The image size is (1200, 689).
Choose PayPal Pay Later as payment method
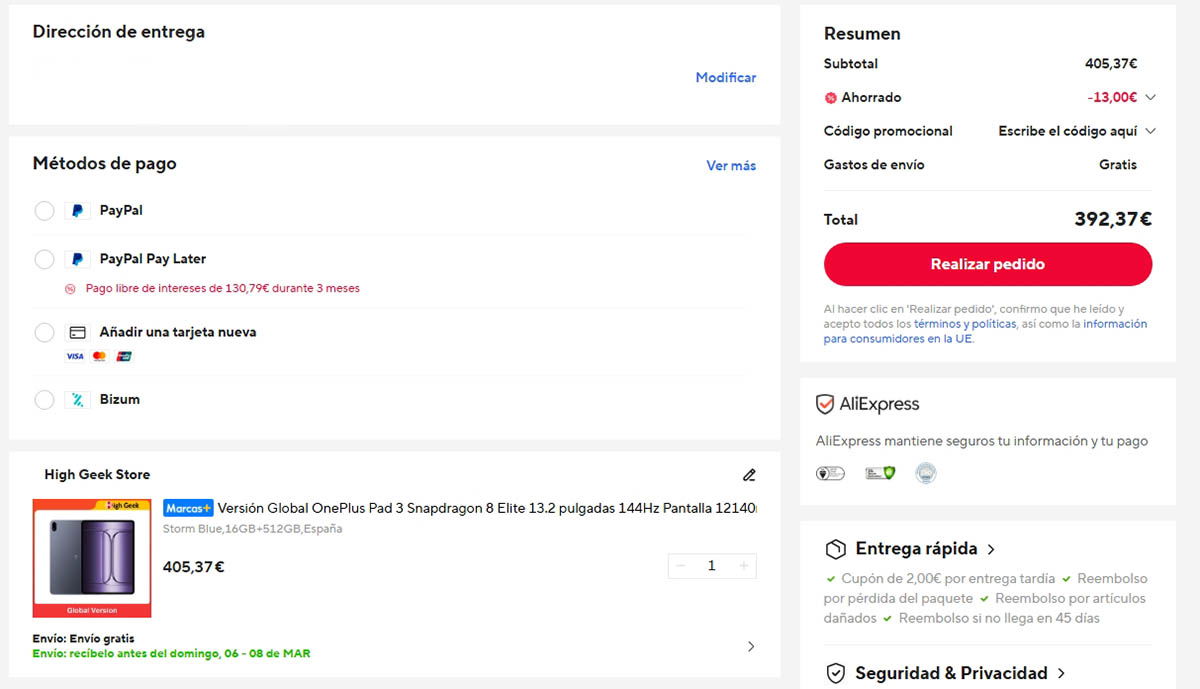44,259
